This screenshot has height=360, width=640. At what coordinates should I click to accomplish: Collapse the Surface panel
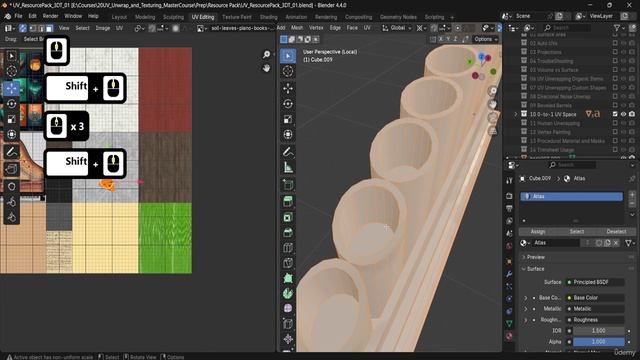524,269
